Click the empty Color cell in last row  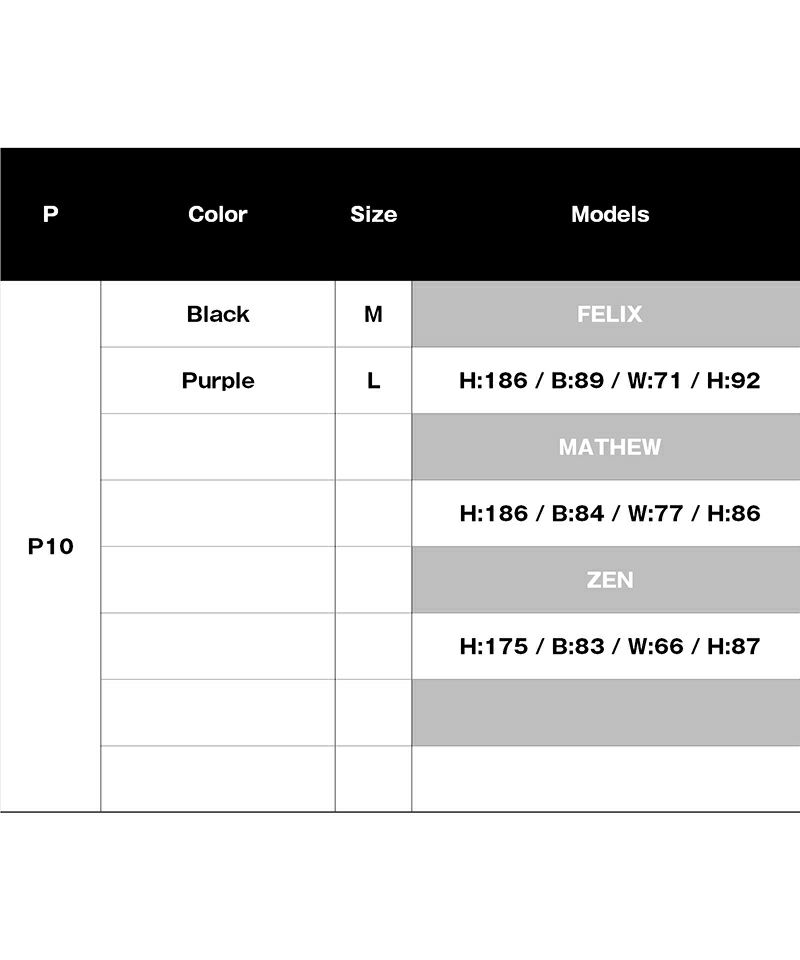217,779
